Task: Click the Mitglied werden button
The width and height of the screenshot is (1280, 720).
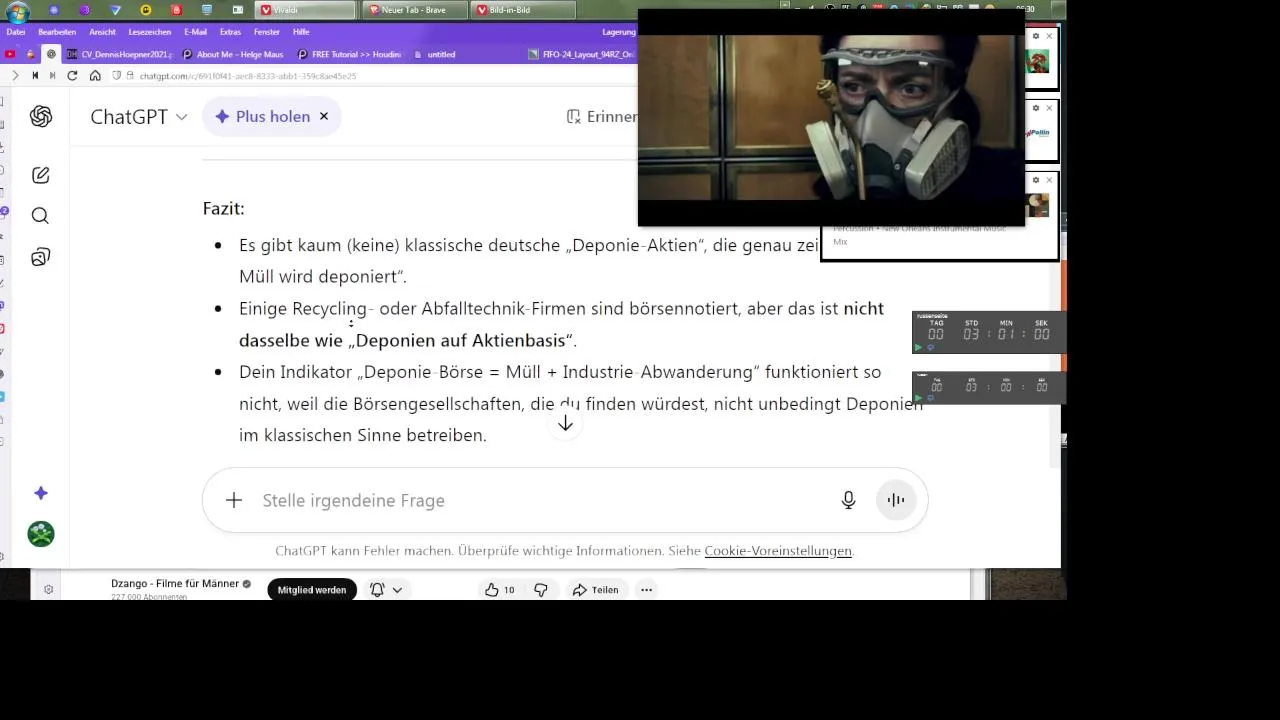Action: tap(312, 590)
